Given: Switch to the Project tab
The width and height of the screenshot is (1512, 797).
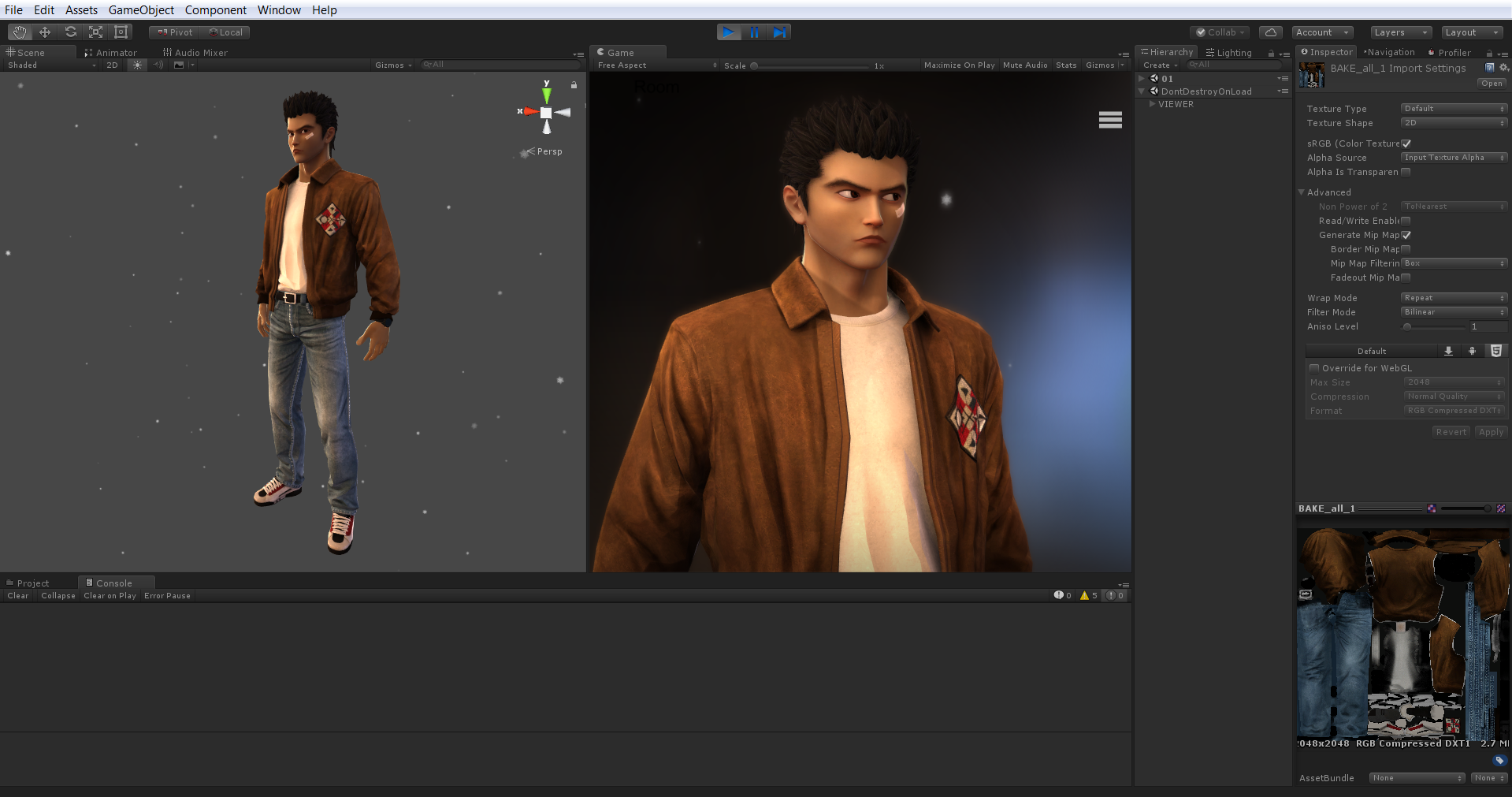Looking at the screenshot, I should pos(28,583).
